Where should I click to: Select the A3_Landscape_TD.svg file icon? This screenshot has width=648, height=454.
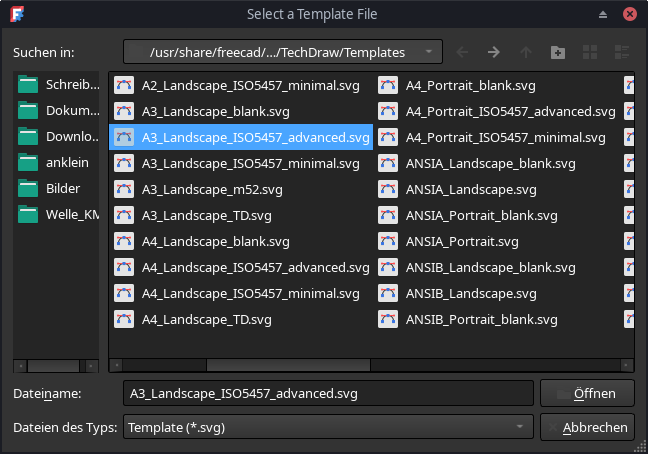click(124, 215)
